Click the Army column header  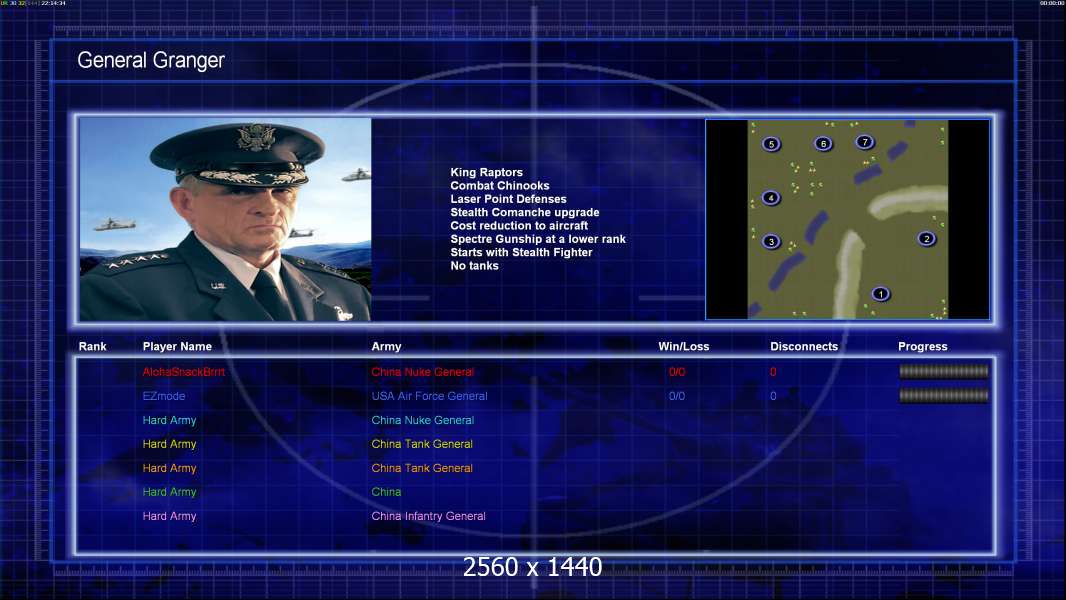click(386, 347)
